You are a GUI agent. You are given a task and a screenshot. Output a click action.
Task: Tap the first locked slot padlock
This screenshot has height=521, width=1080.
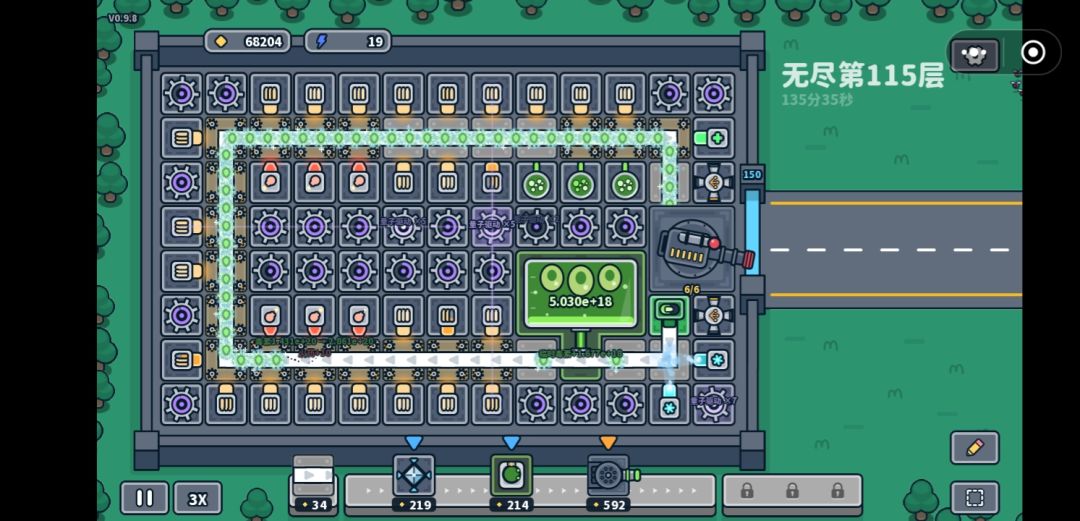pos(747,491)
